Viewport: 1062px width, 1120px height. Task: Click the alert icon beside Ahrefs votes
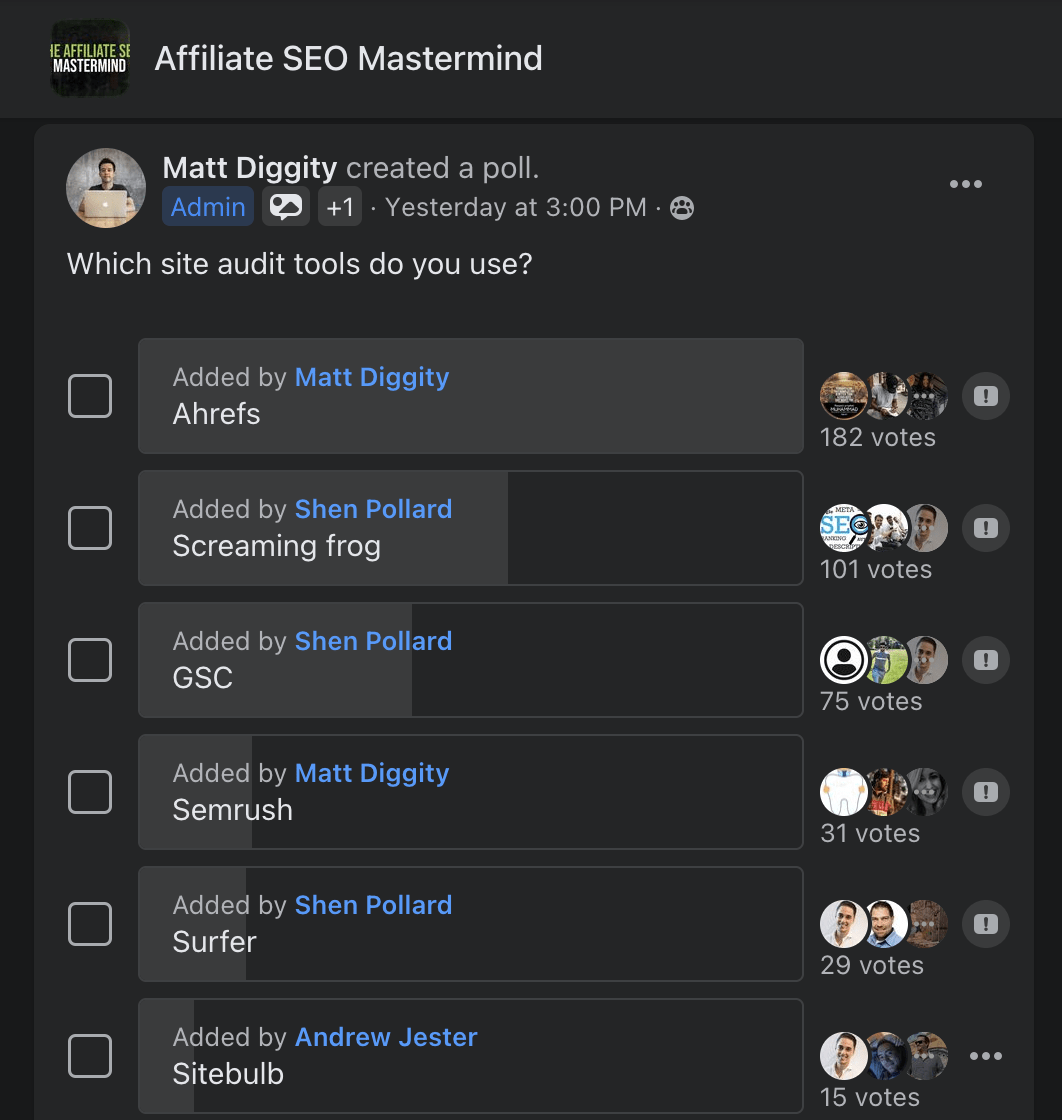coord(985,395)
